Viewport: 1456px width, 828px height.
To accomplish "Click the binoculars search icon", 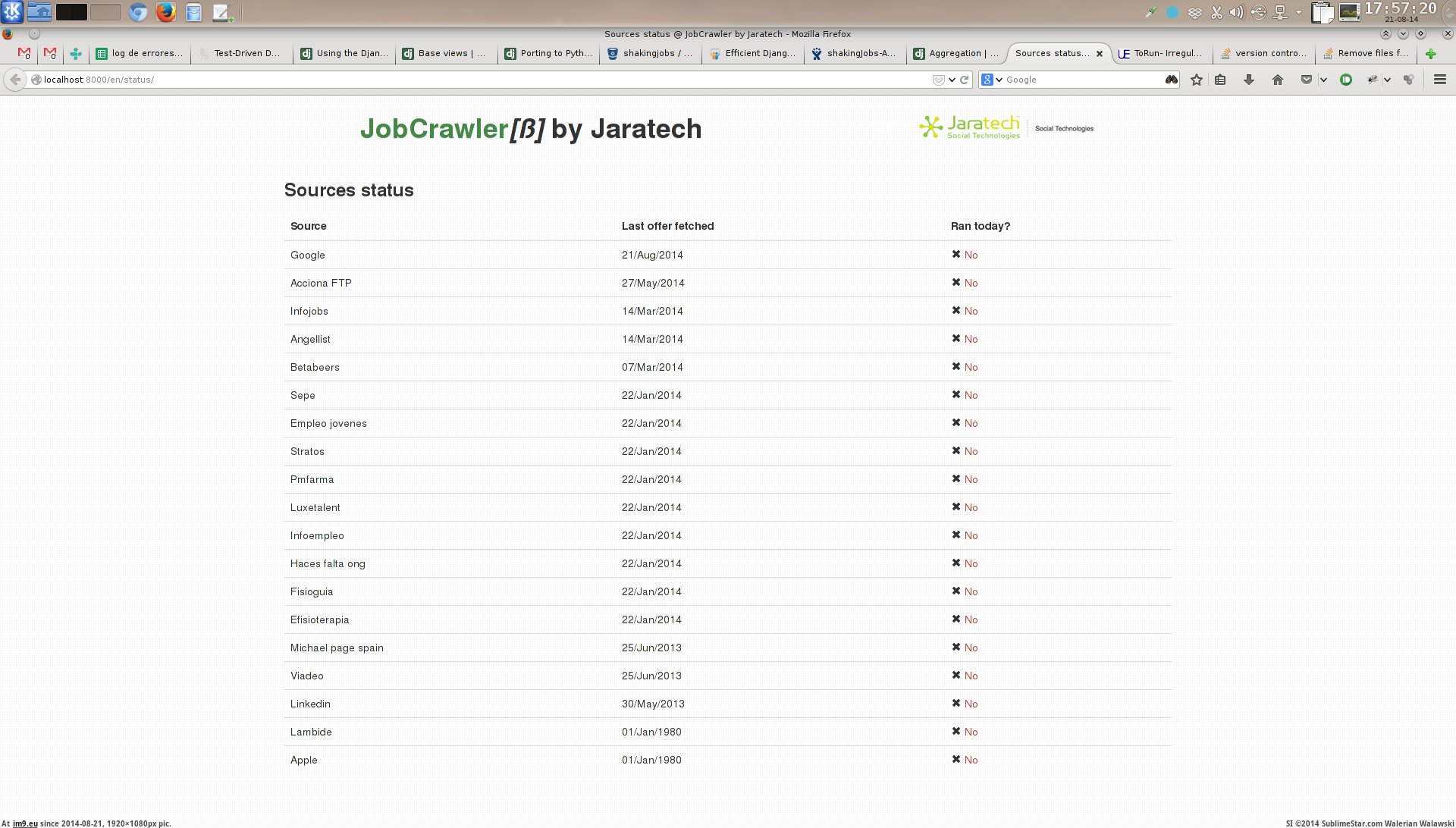I will coord(1172,80).
